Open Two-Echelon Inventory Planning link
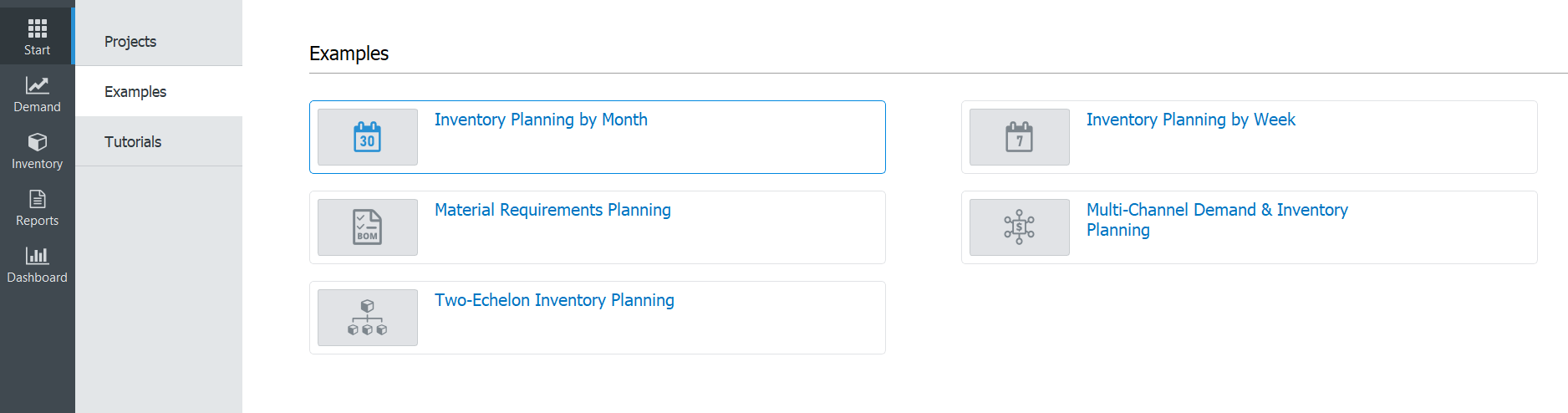Image resolution: width=1568 pixels, height=413 pixels. [x=554, y=300]
